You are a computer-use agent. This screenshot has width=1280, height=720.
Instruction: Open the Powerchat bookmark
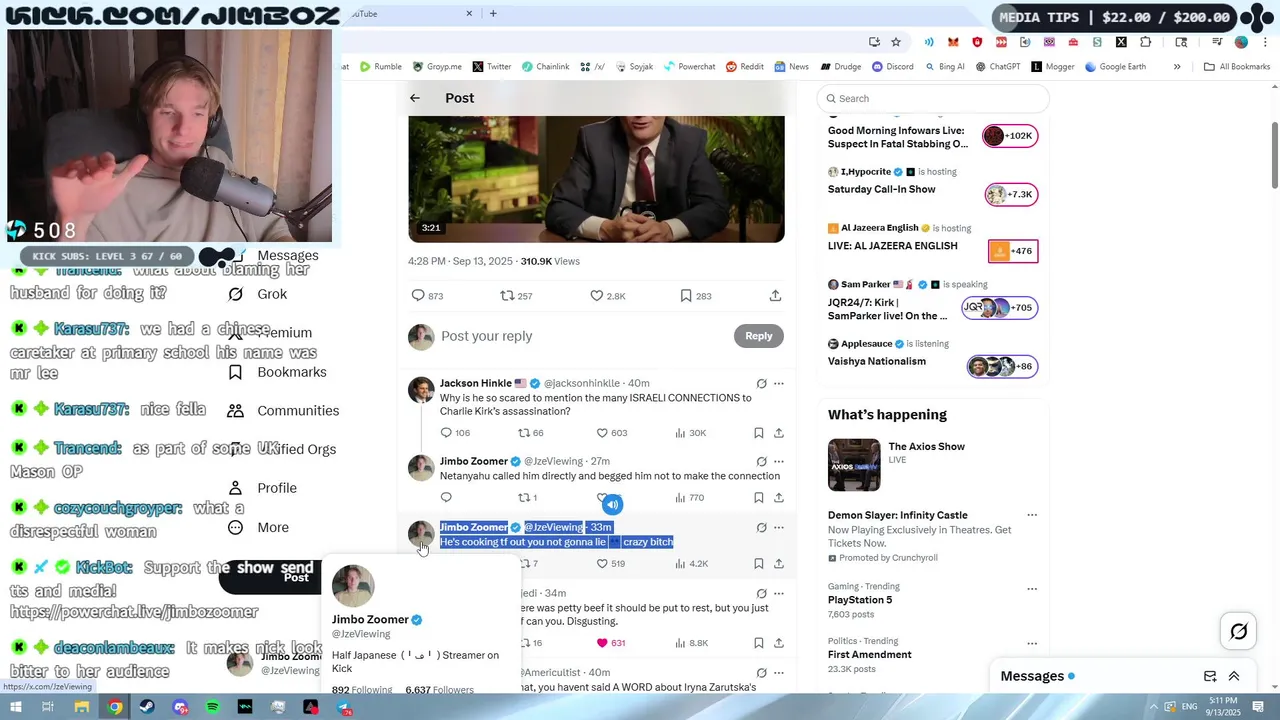coord(690,67)
